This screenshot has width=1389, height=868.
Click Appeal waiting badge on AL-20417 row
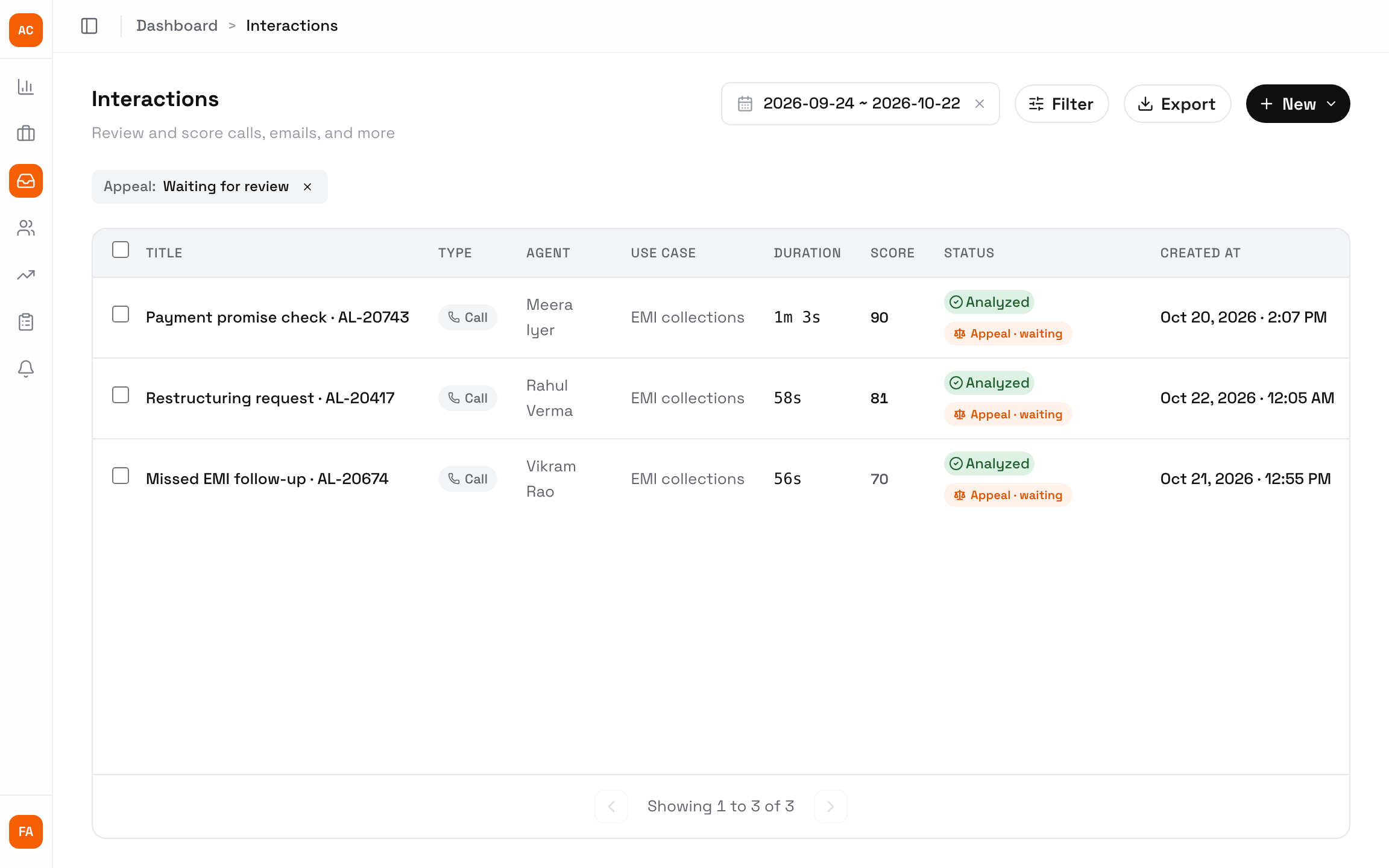[1008, 414]
